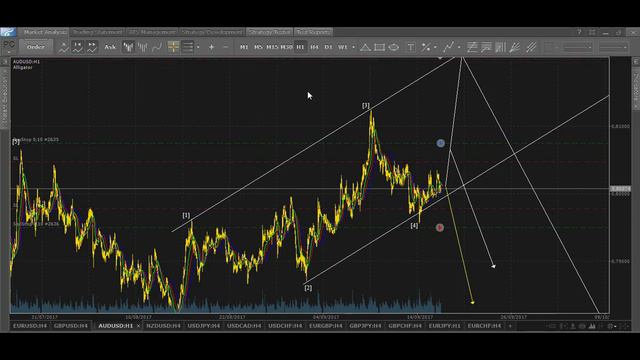This screenshot has height=360, width=640.
Task: Zoom in with the plus icon
Action: click(211, 47)
